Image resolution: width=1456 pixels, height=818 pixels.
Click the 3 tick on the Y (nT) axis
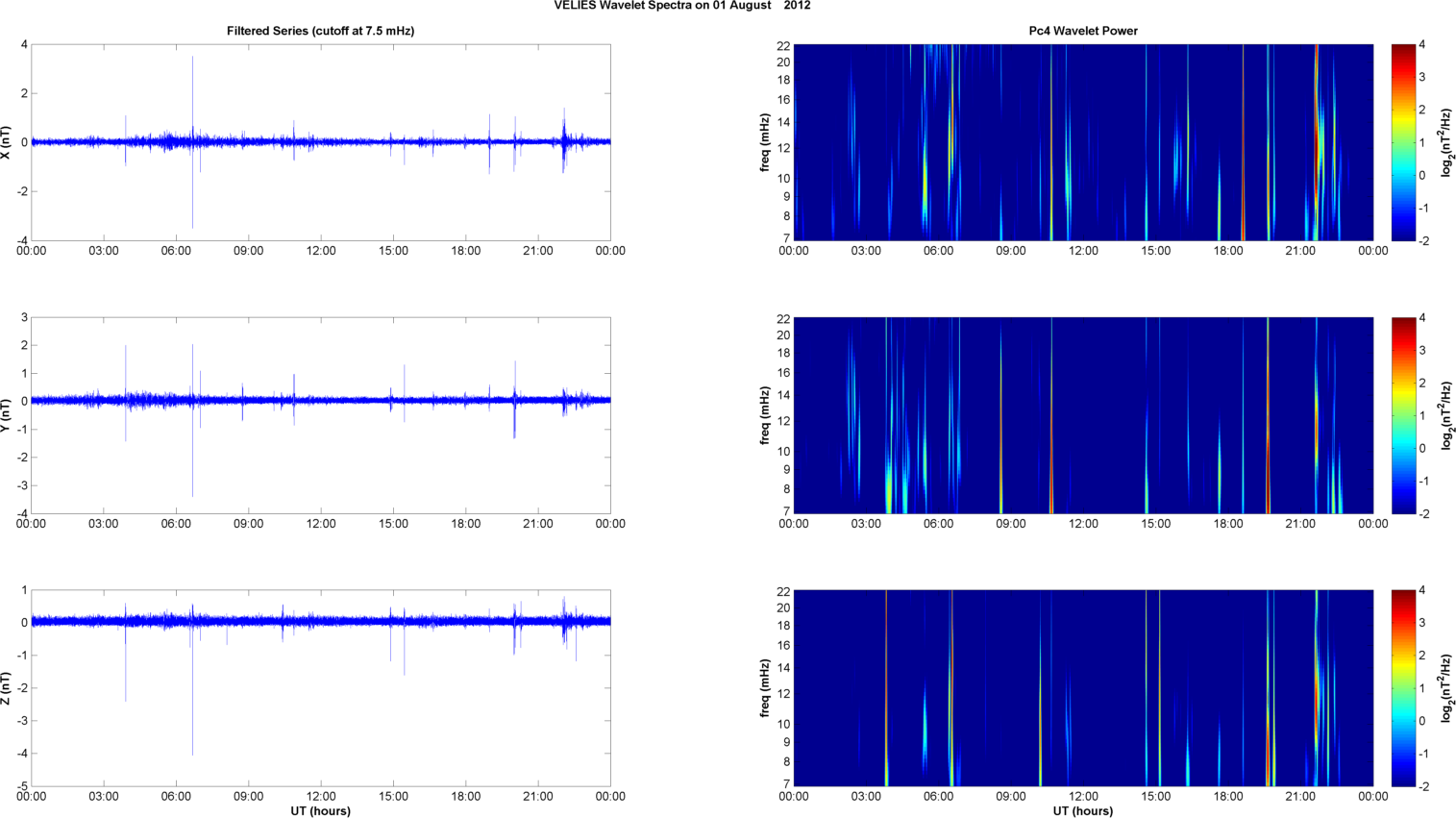click(24, 317)
